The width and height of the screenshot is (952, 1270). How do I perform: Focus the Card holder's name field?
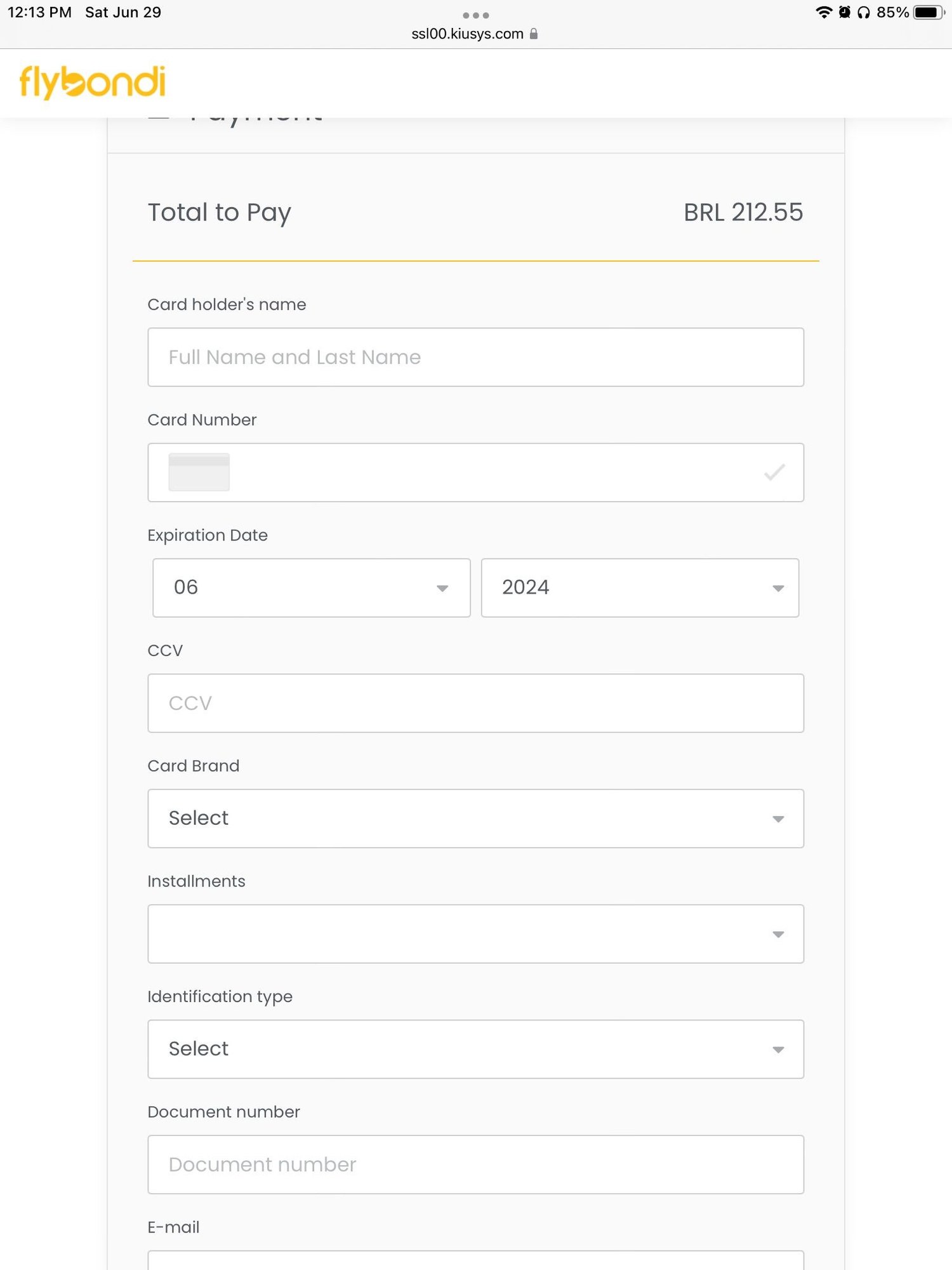pyautogui.click(x=475, y=357)
